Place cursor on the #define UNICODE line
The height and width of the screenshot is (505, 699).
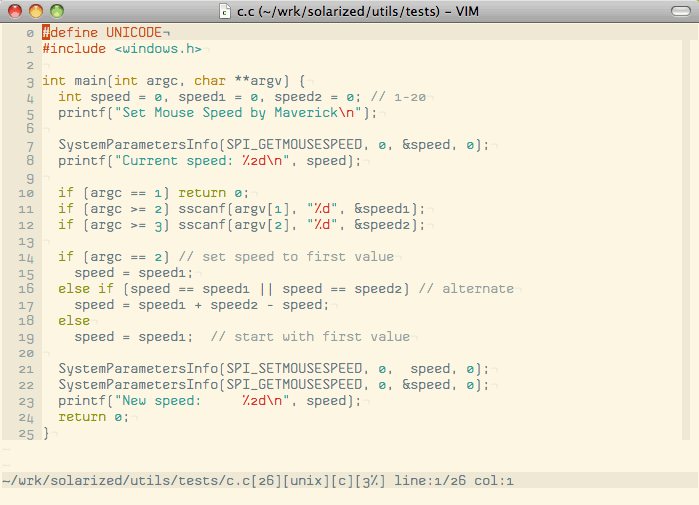point(98,33)
